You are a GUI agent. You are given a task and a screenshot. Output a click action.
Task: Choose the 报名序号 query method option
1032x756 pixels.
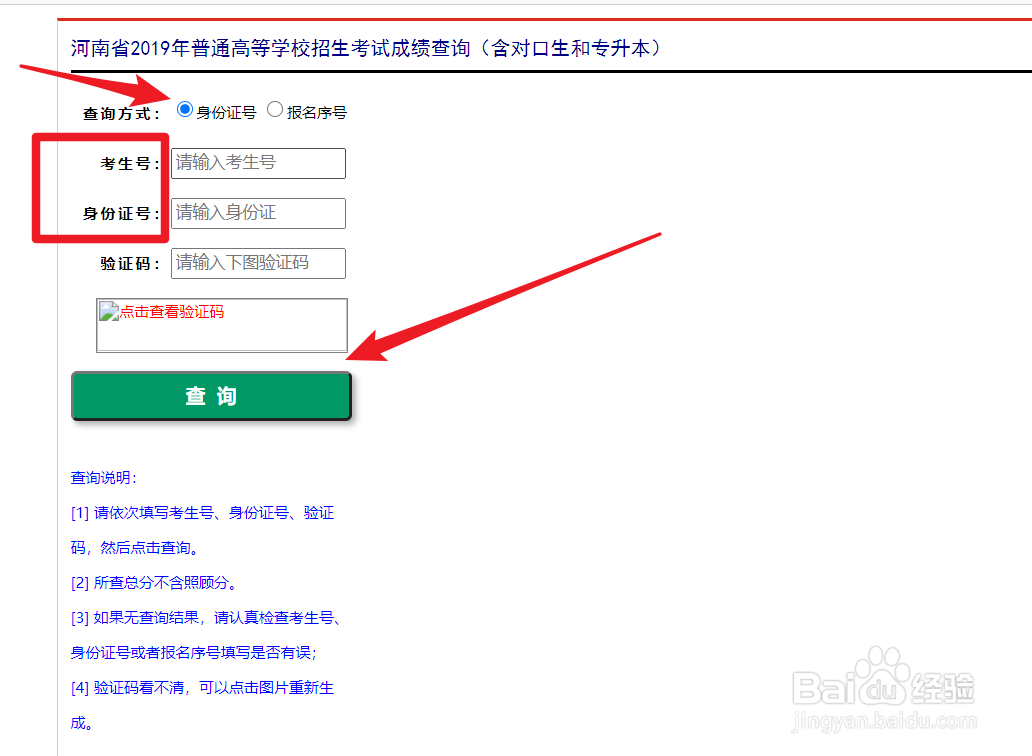[274, 110]
